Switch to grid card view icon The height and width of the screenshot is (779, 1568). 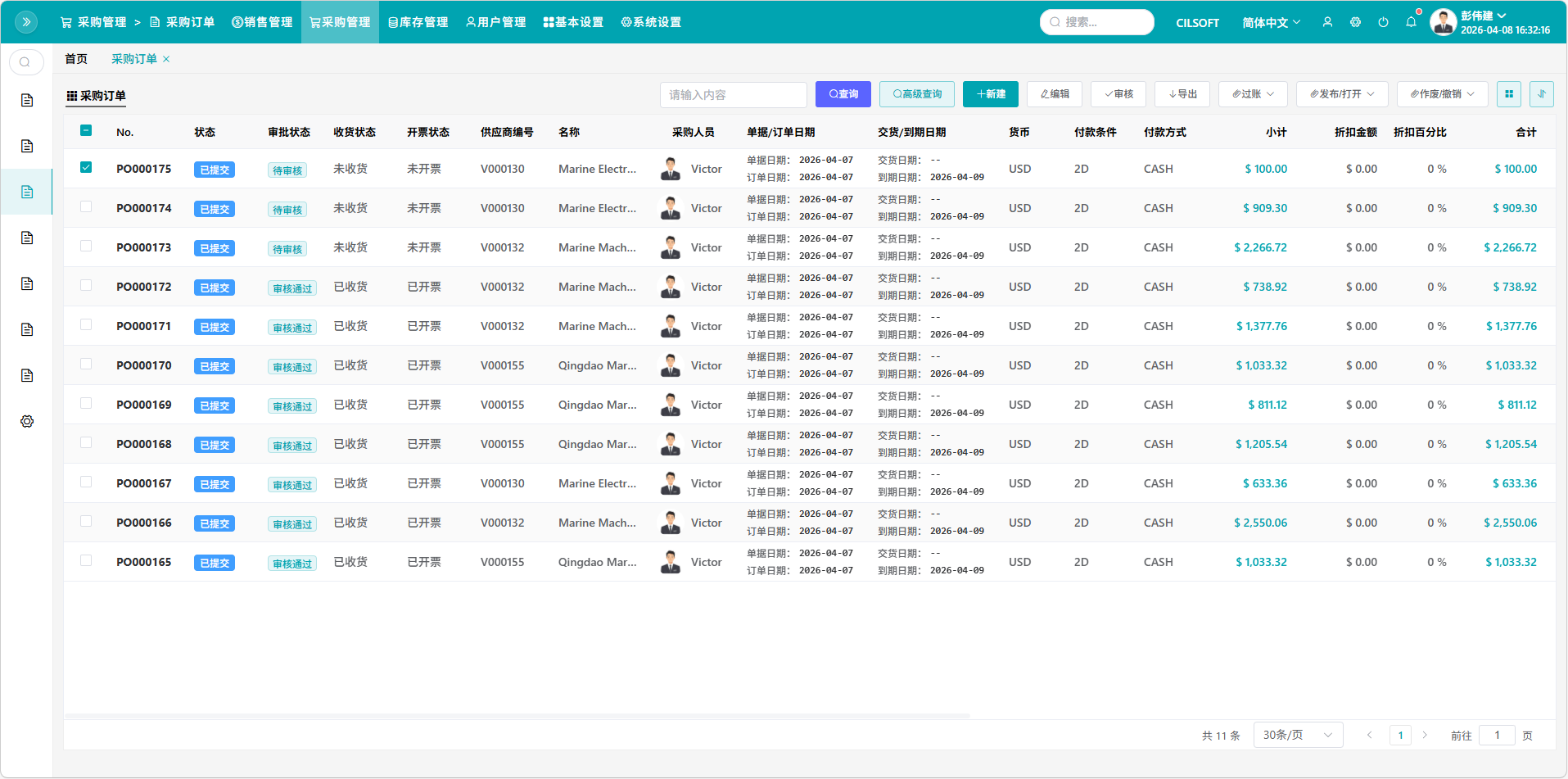1508,94
